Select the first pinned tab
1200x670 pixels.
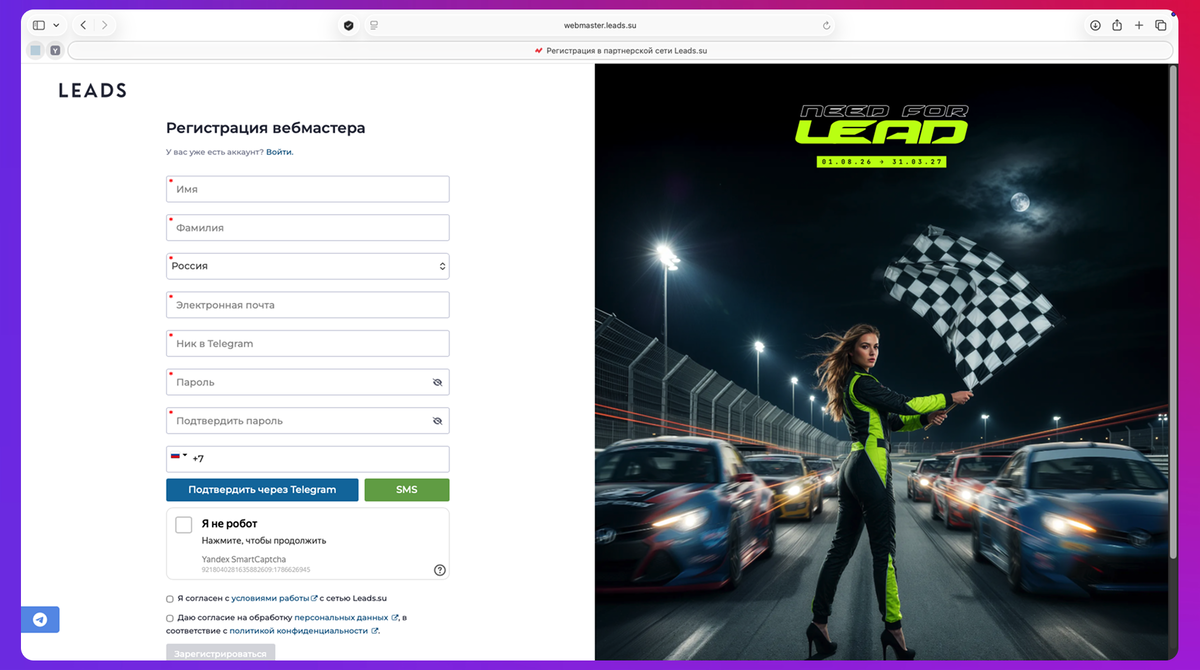point(36,50)
